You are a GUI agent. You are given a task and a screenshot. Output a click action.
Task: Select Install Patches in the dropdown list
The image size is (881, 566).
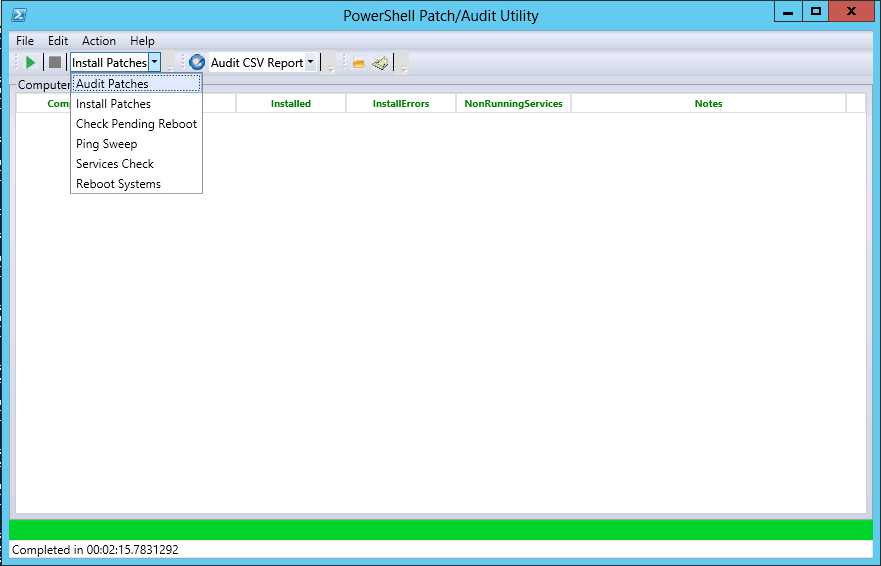click(x=113, y=104)
